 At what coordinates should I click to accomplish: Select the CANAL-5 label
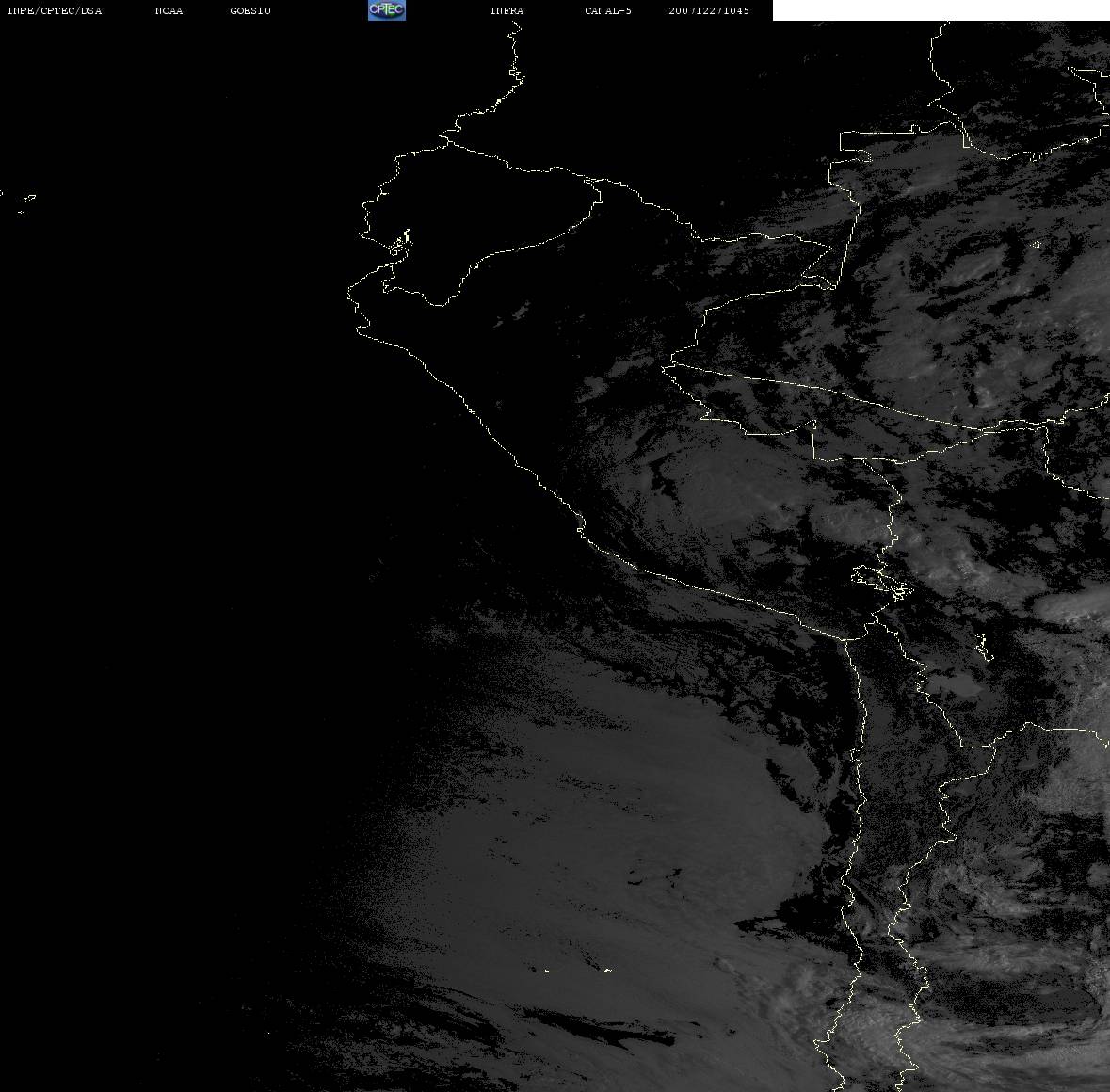[x=608, y=11]
